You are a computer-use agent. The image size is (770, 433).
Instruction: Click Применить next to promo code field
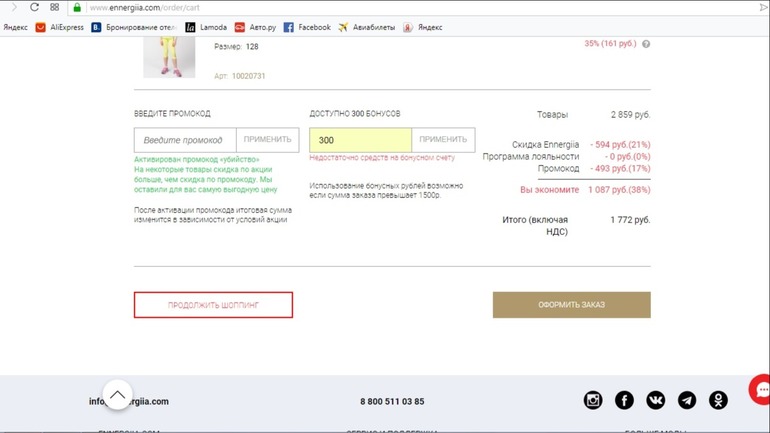tap(267, 140)
